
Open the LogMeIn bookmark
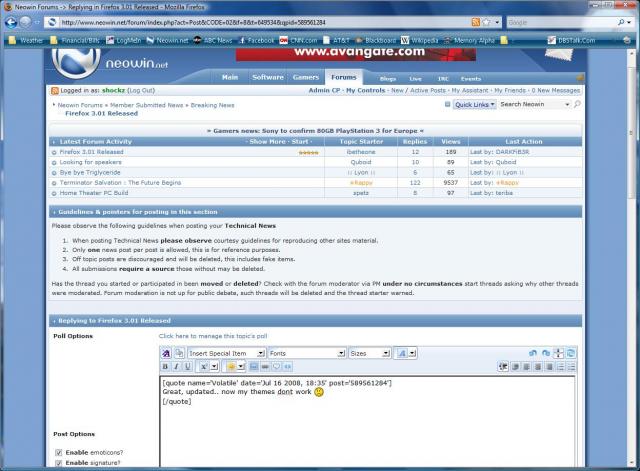[124, 40]
